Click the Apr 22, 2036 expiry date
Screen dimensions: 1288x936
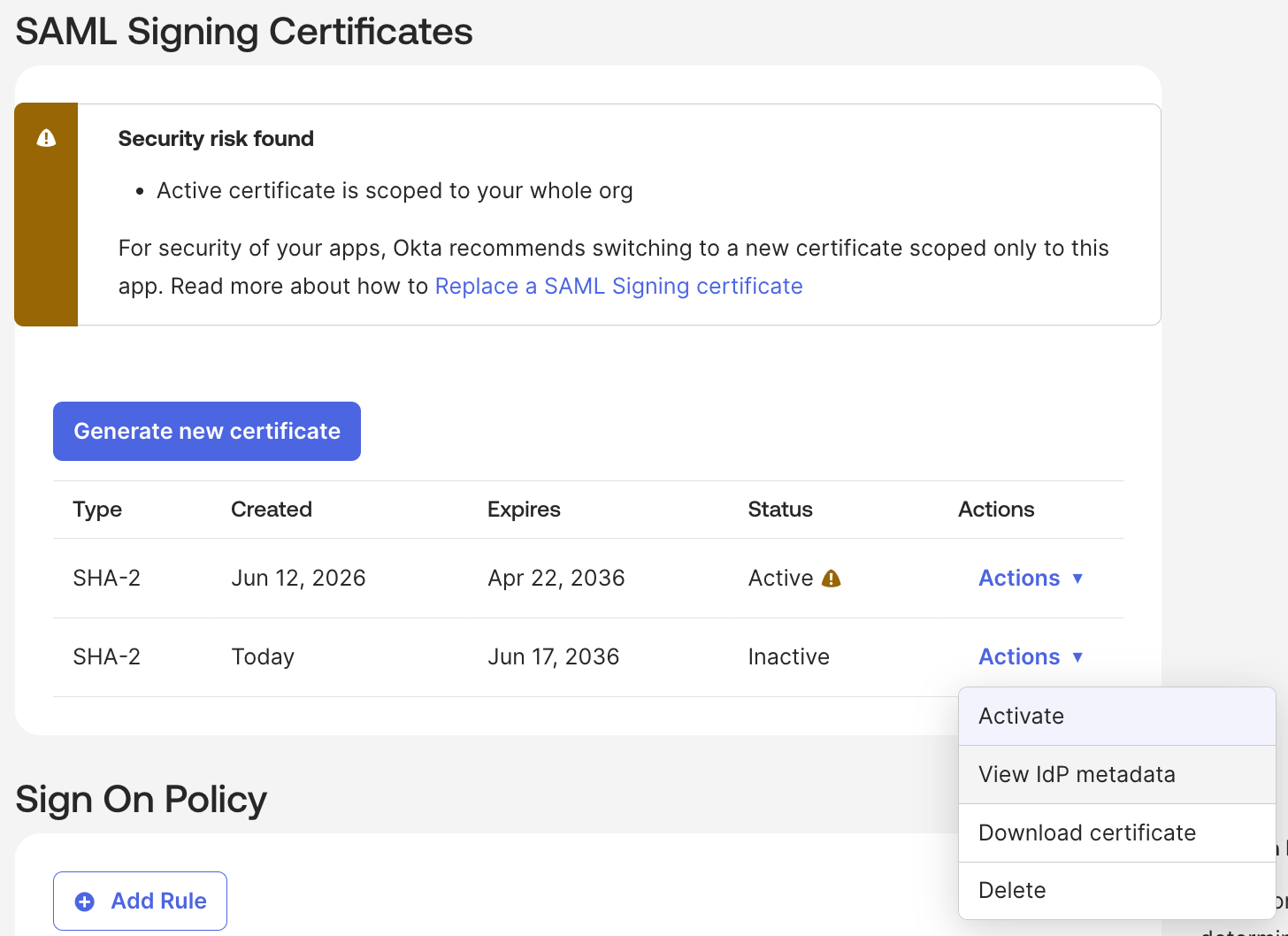click(x=556, y=578)
